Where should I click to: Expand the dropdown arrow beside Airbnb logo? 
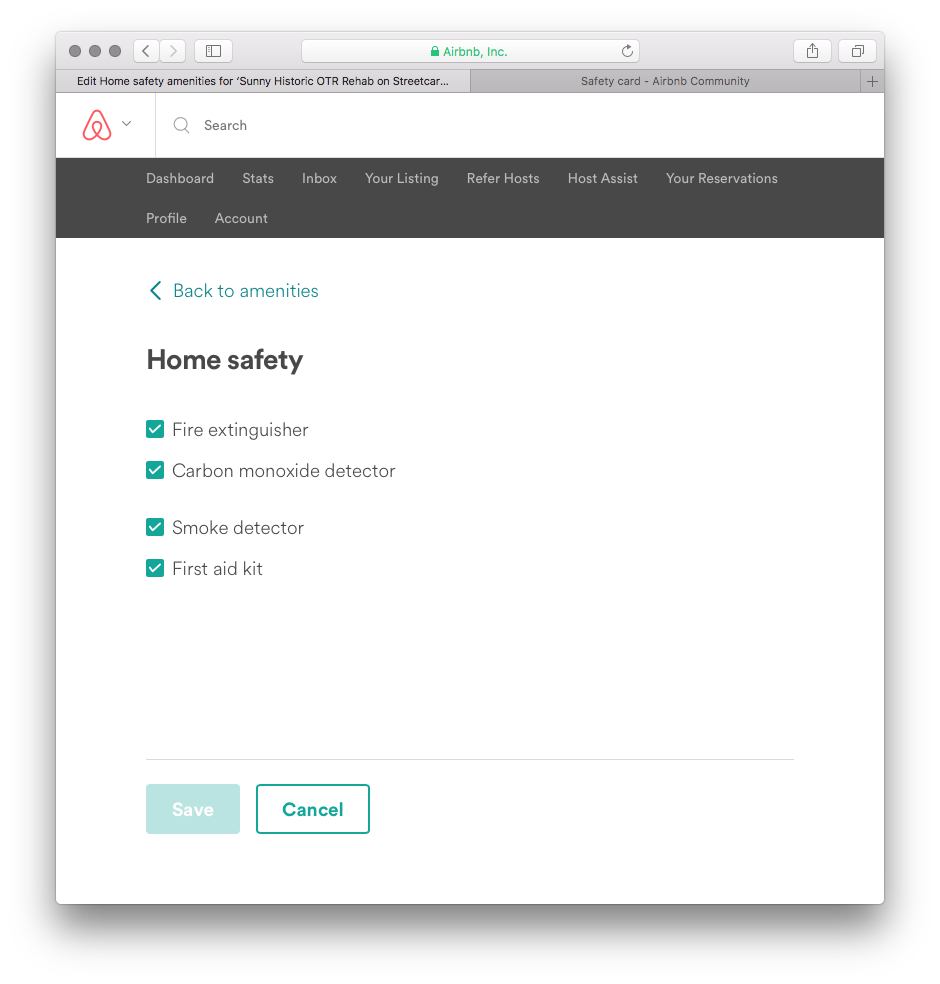tap(126, 124)
